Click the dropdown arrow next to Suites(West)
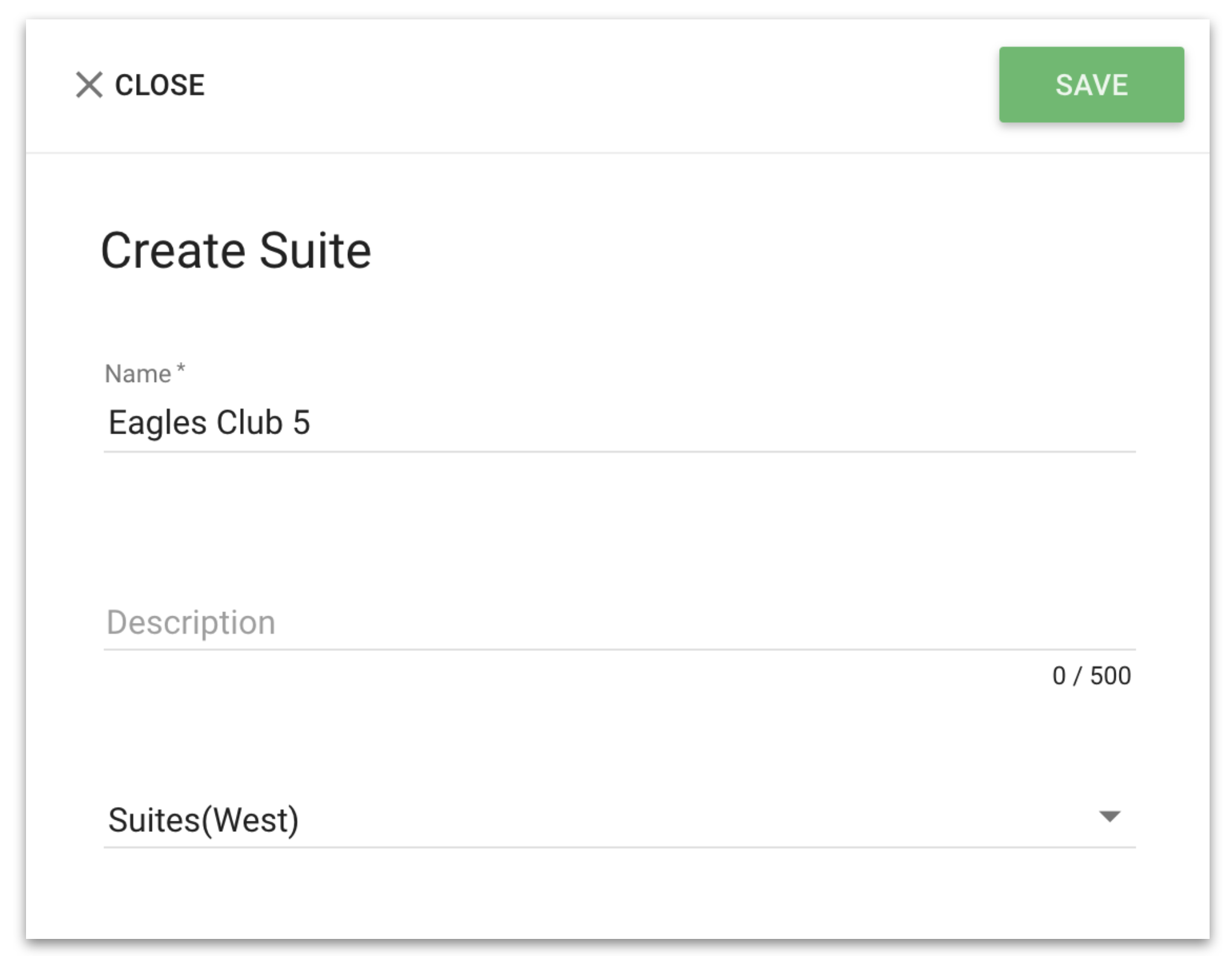The width and height of the screenshot is (1232, 971). (1109, 817)
